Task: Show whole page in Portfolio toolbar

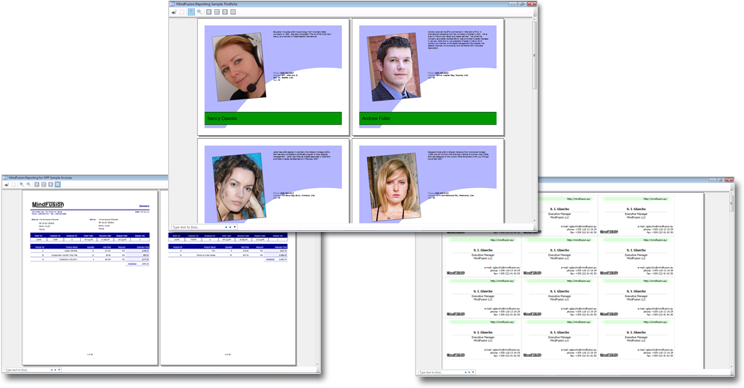Action: click(x=225, y=12)
